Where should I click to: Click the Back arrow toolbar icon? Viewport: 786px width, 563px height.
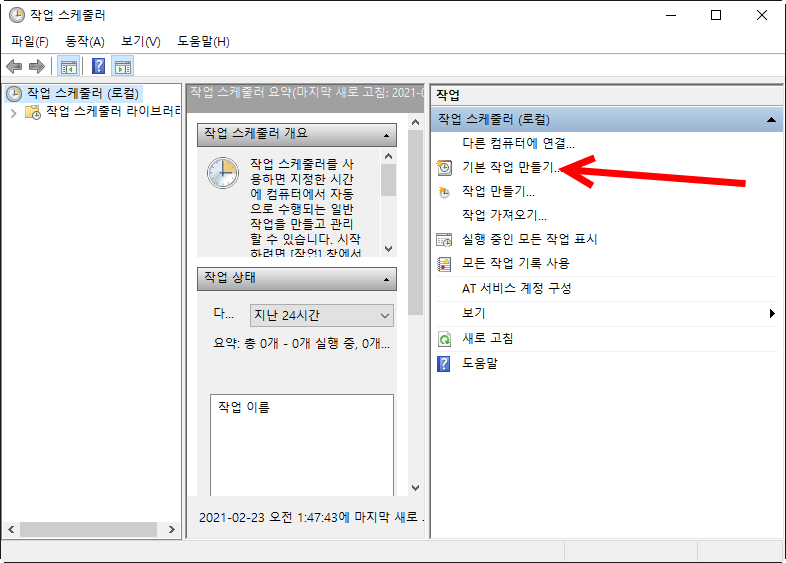[x=14, y=66]
